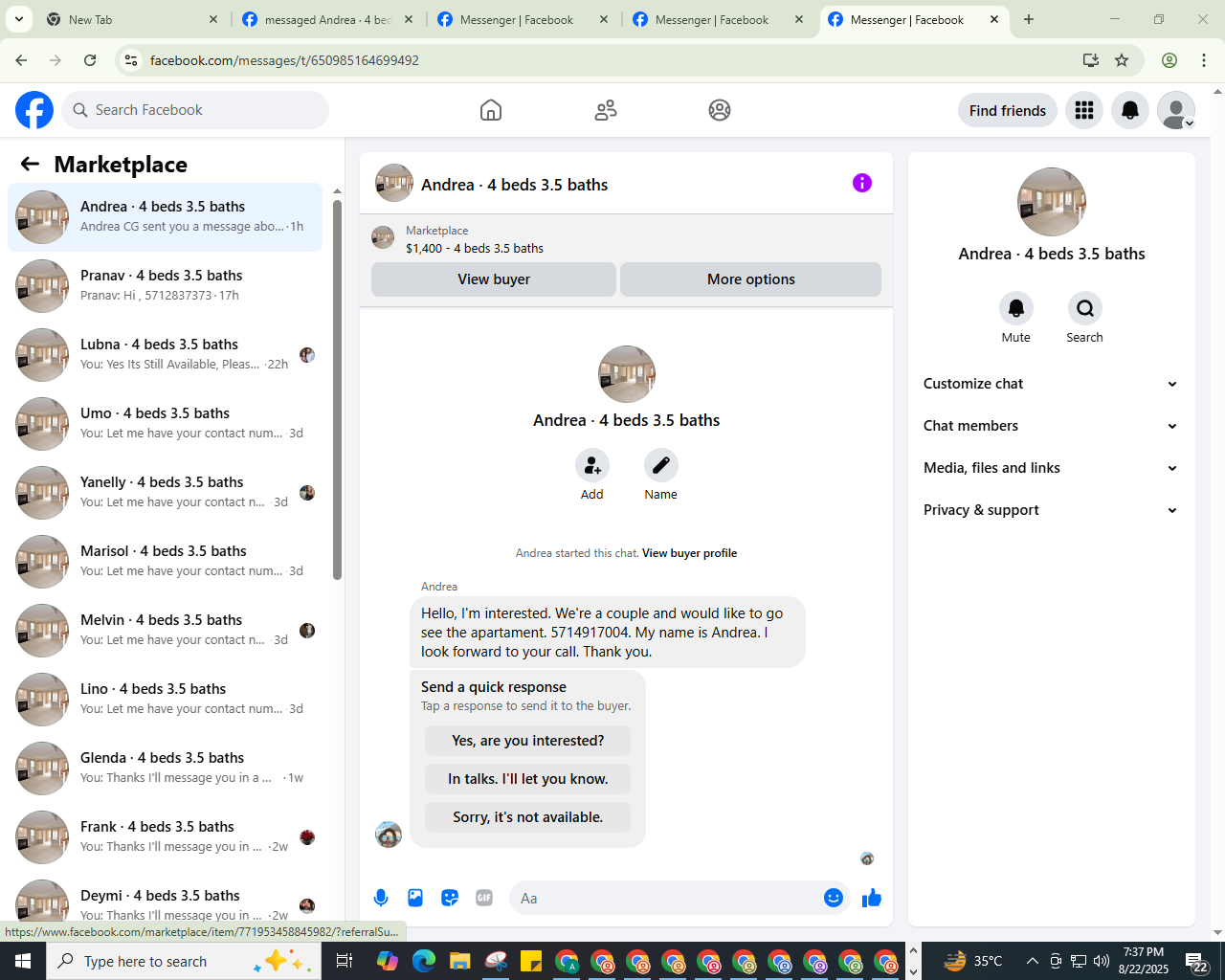Viewport: 1225px width, 980px height.
Task: Open the emoji picker in message box
Action: pos(834,898)
